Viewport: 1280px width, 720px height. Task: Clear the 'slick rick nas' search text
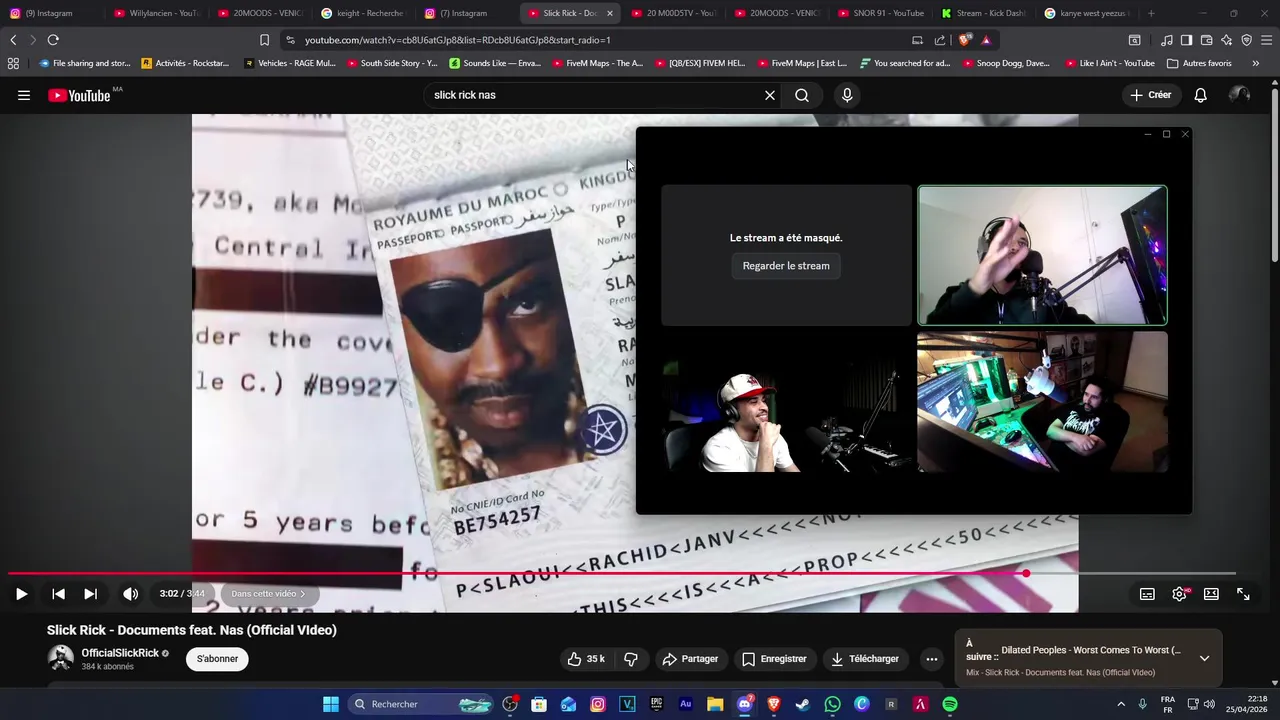pos(770,95)
